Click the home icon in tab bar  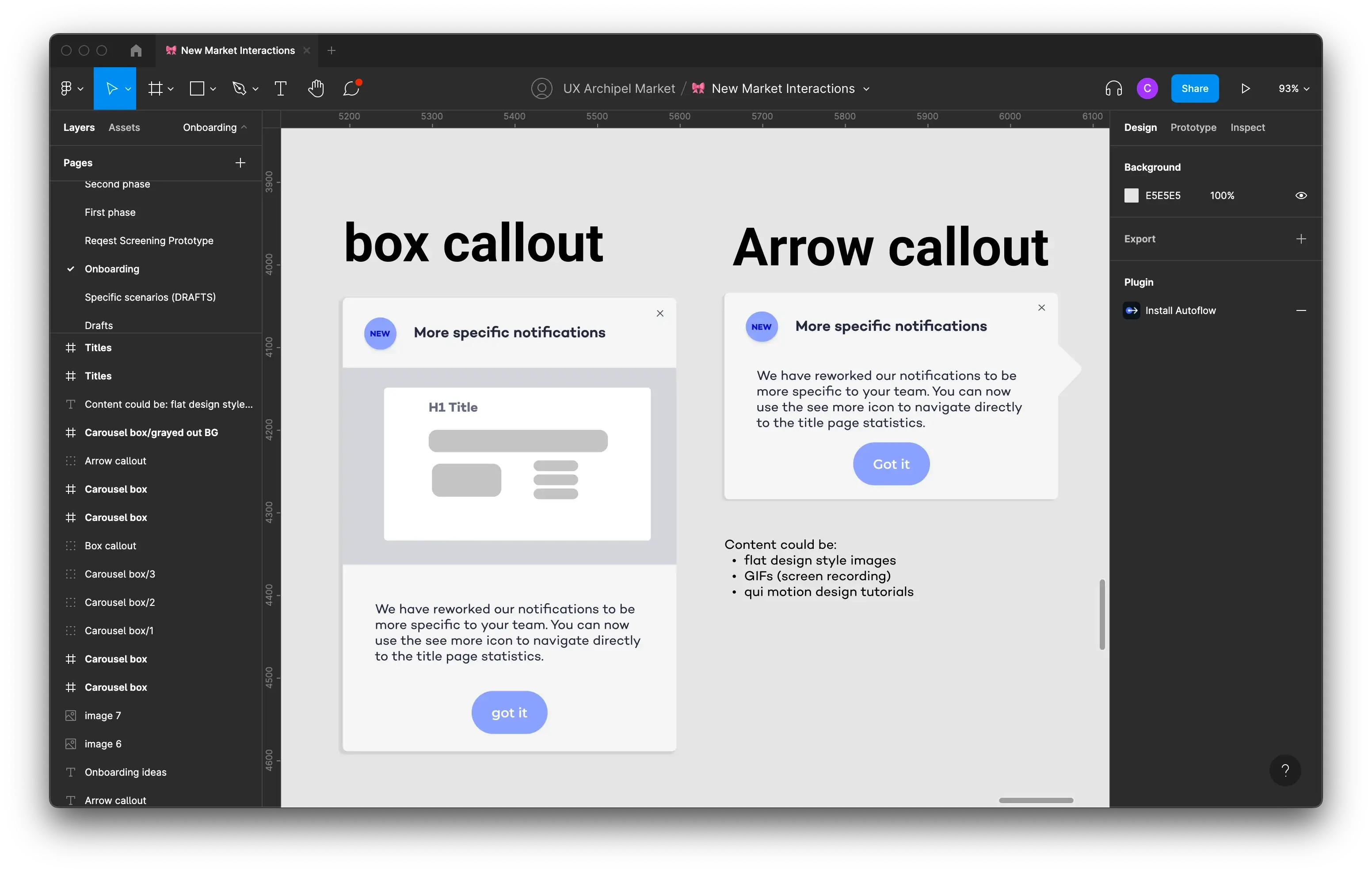[136, 50]
